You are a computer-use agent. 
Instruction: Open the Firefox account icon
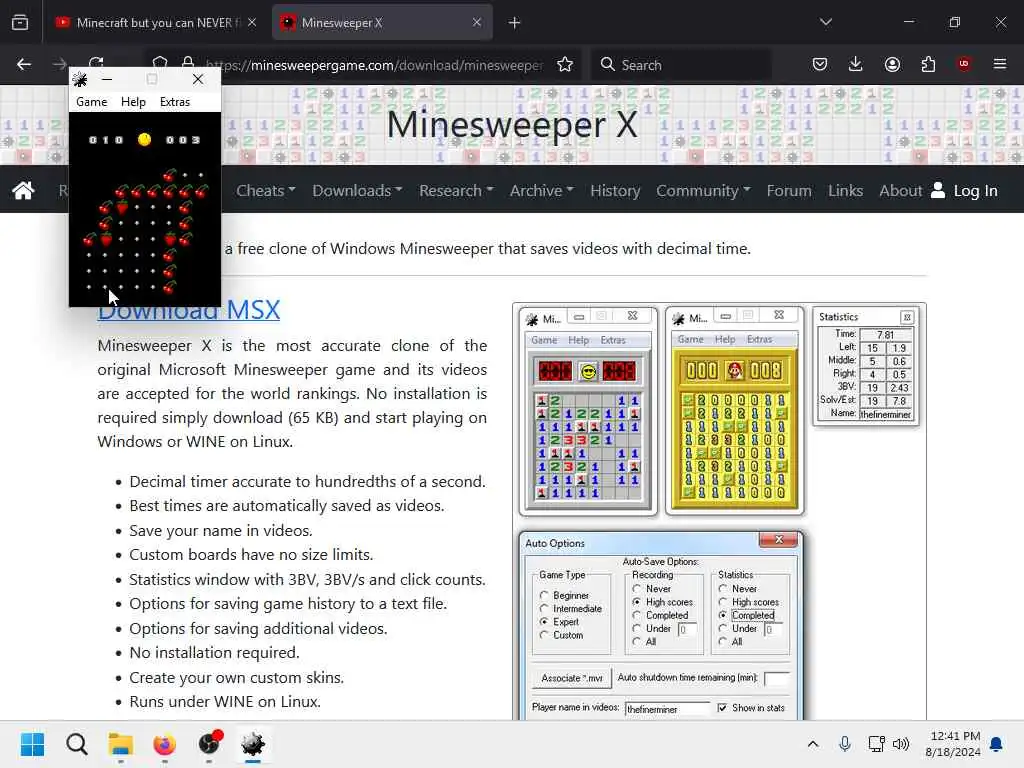click(x=892, y=64)
